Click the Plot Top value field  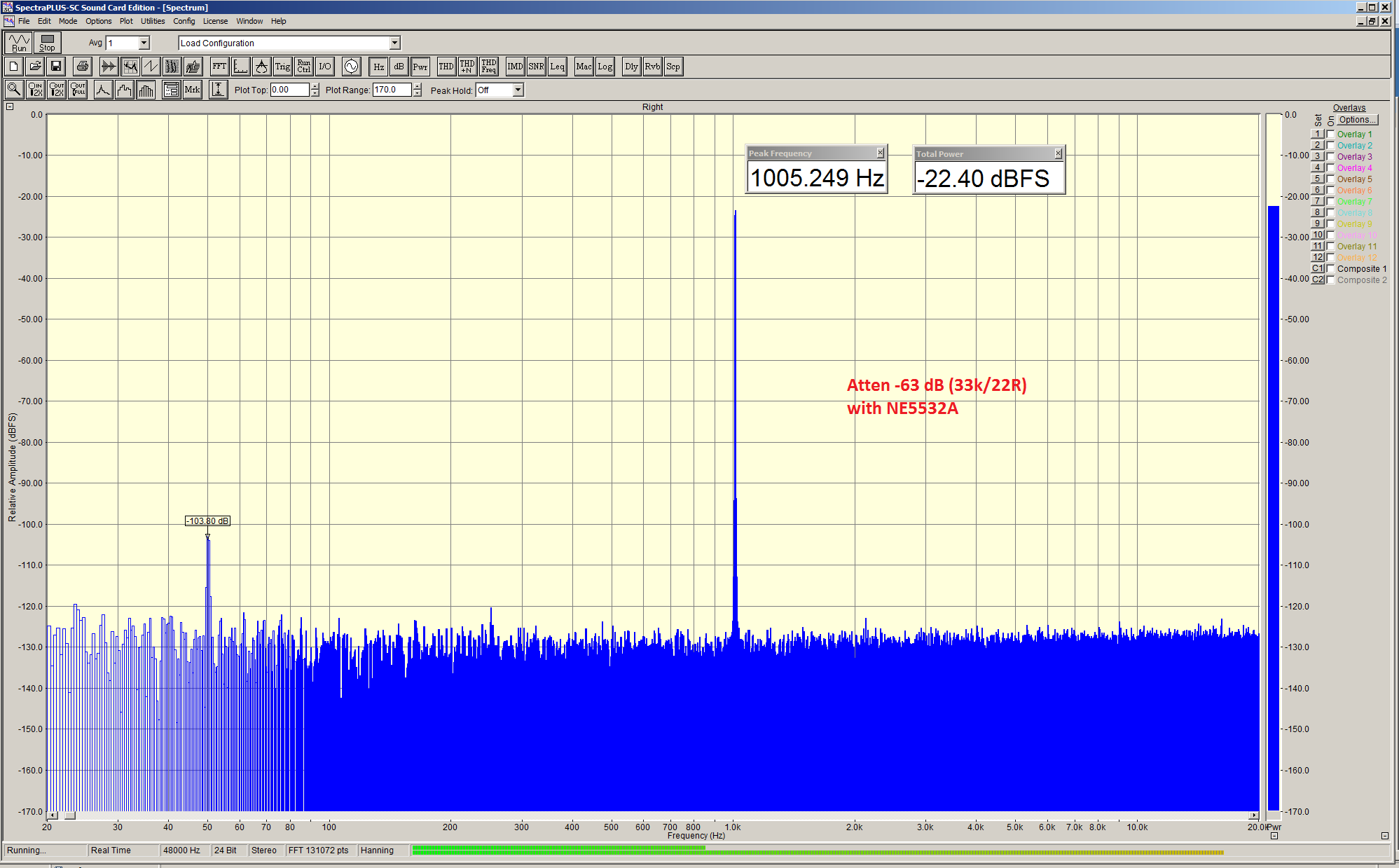[290, 90]
